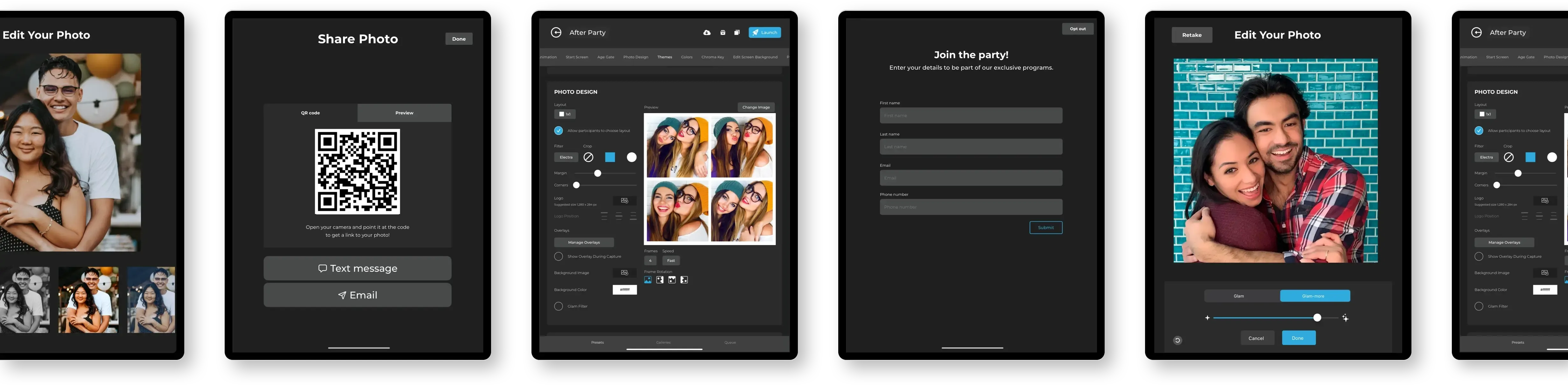
Task: Click the printer-style icon left of Launch
Action: click(x=722, y=33)
